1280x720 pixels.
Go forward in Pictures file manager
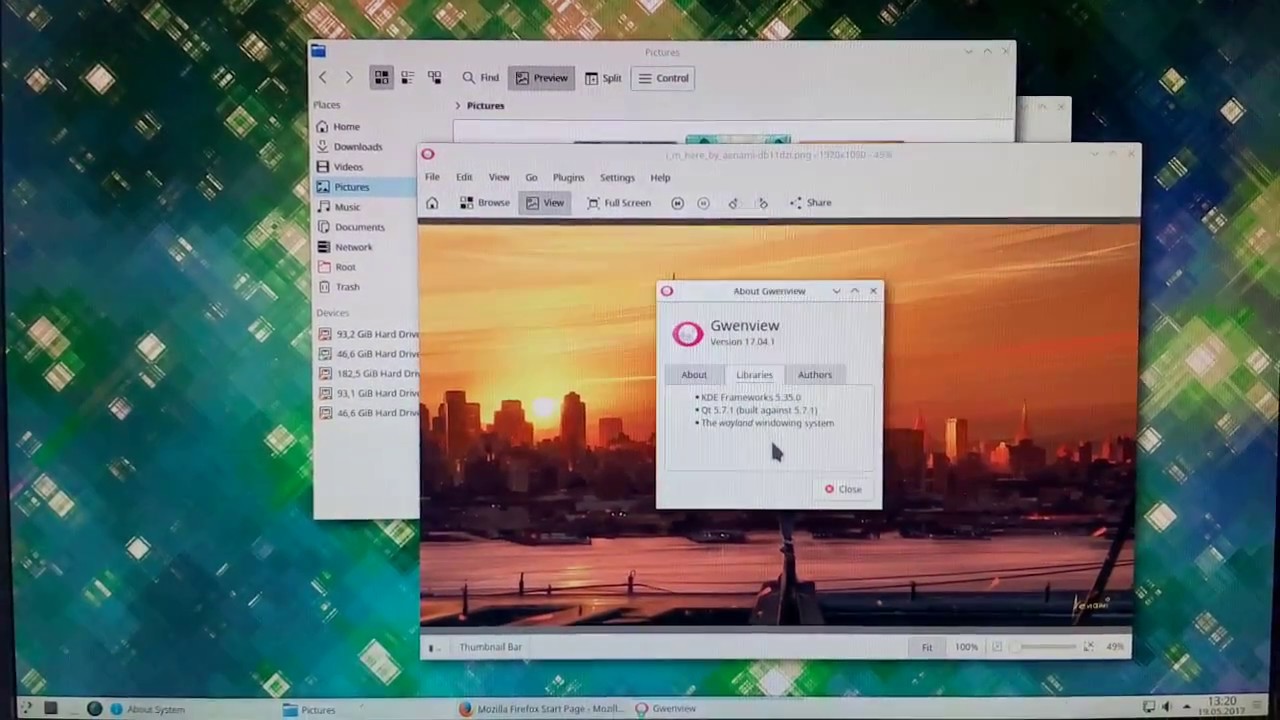348,78
